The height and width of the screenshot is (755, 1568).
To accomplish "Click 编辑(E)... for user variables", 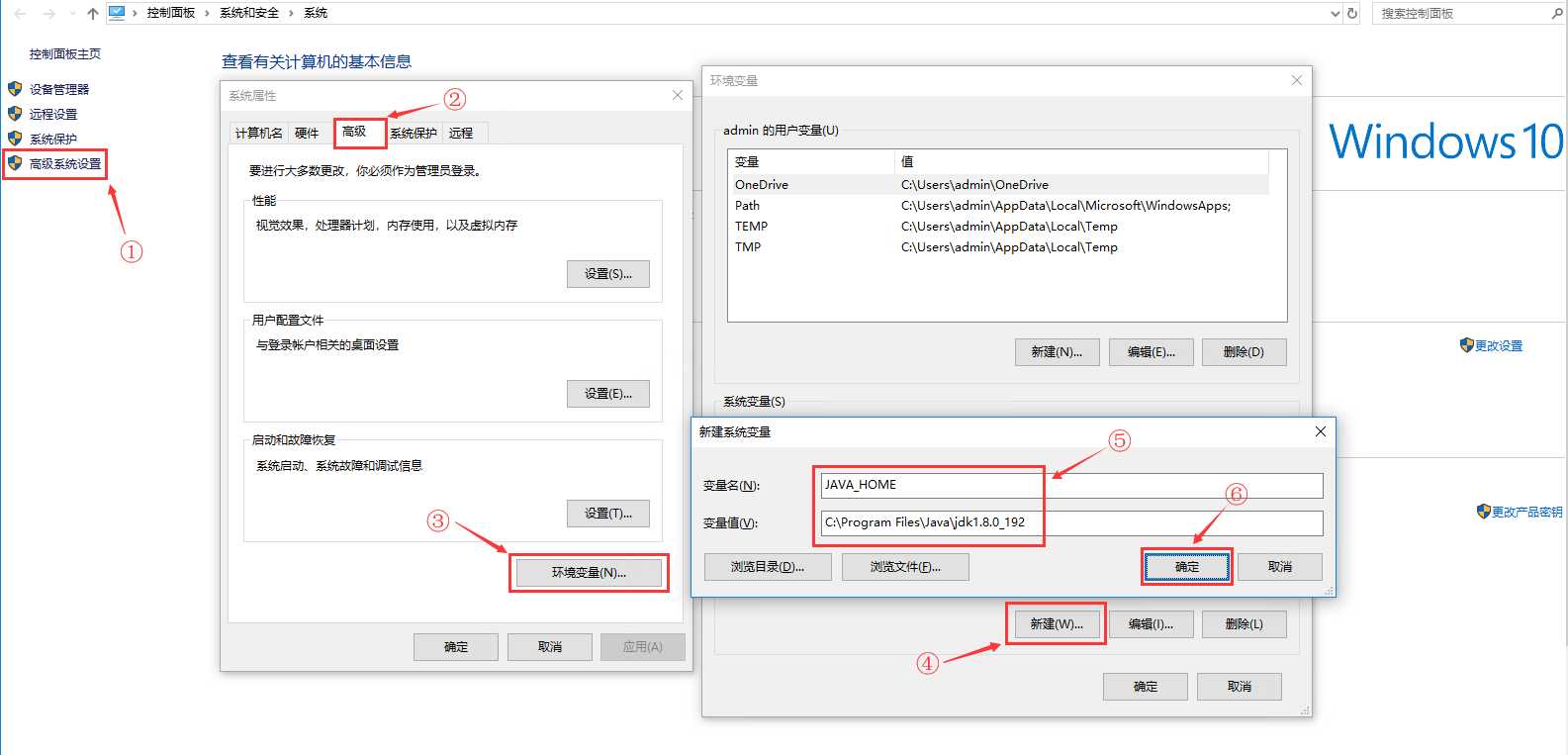I will coord(1152,352).
